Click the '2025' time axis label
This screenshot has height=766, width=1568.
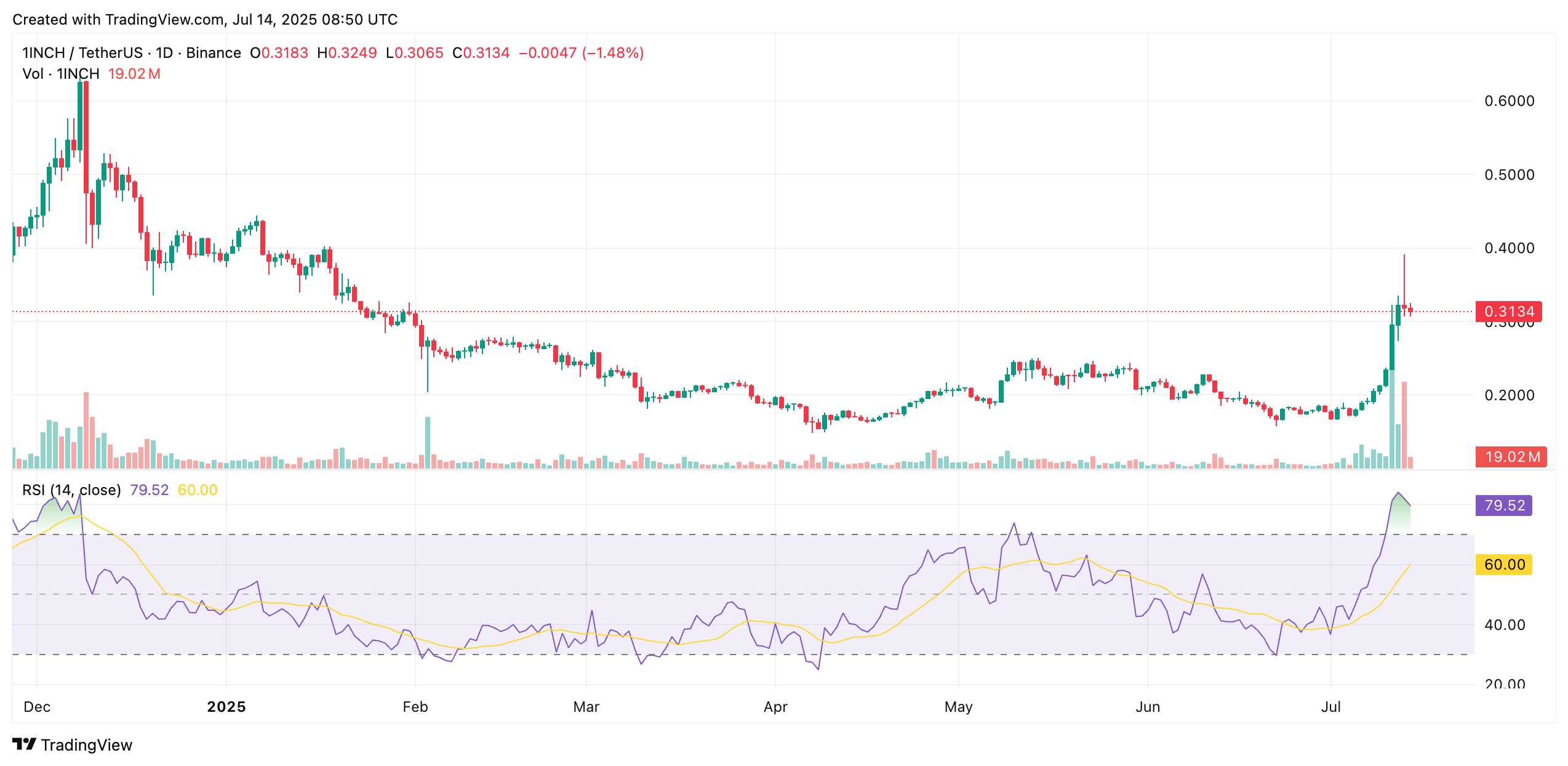[x=226, y=707]
